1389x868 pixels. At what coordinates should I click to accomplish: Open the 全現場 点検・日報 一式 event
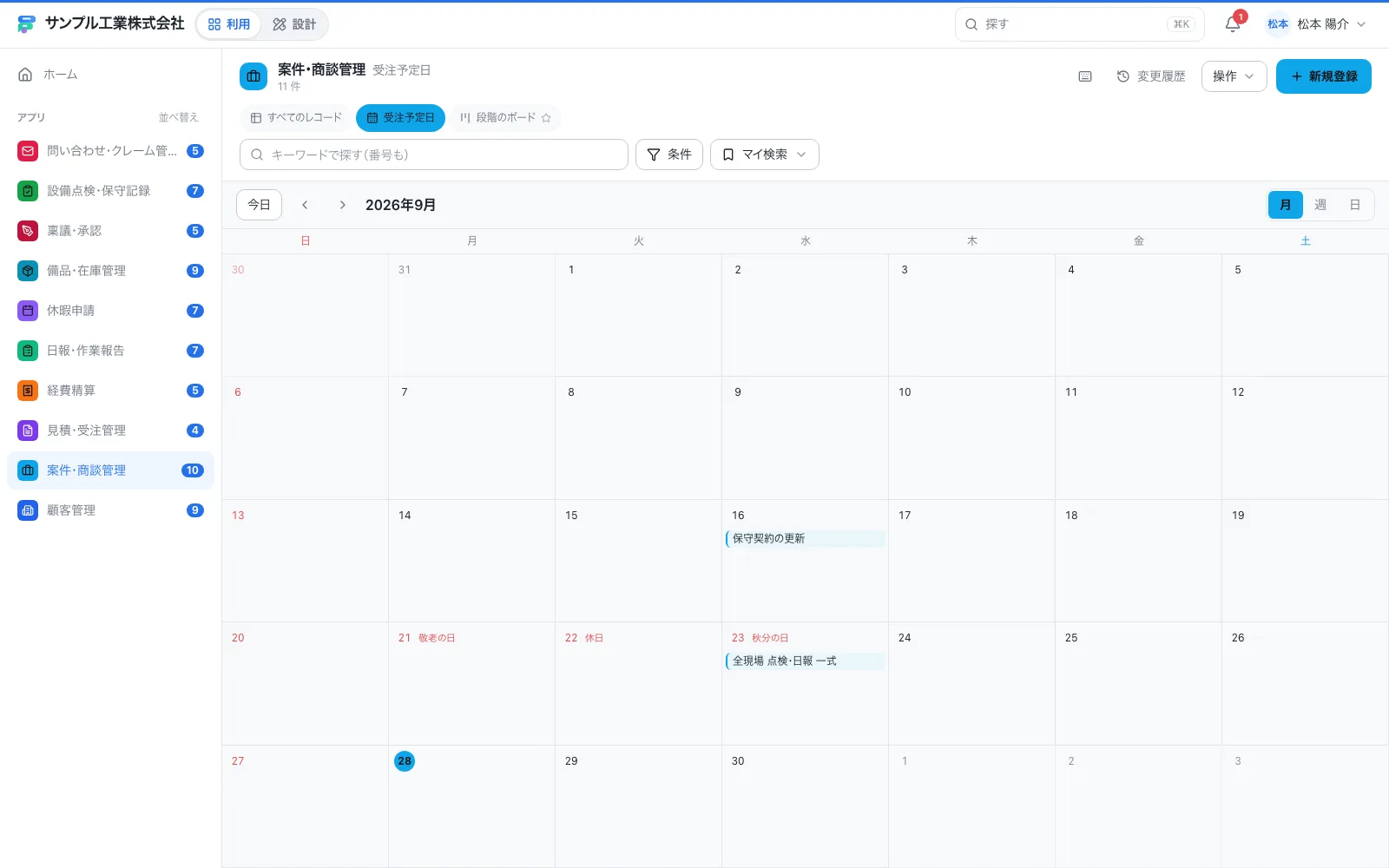click(805, 661)
